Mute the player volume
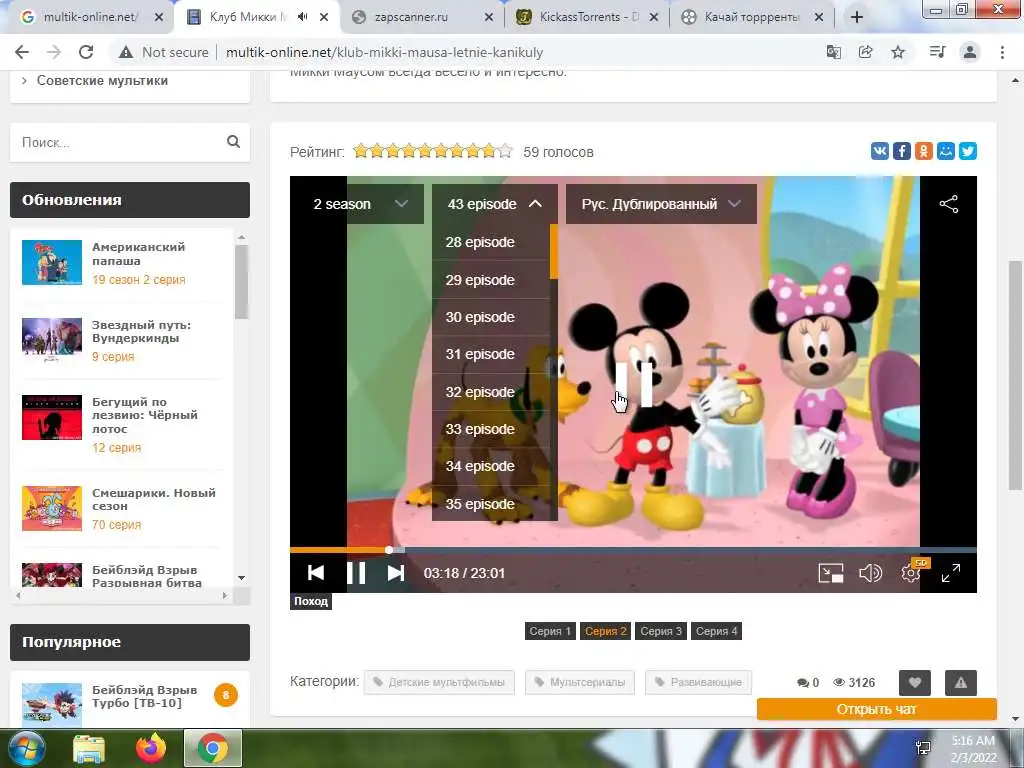 (x=870, y=573)
